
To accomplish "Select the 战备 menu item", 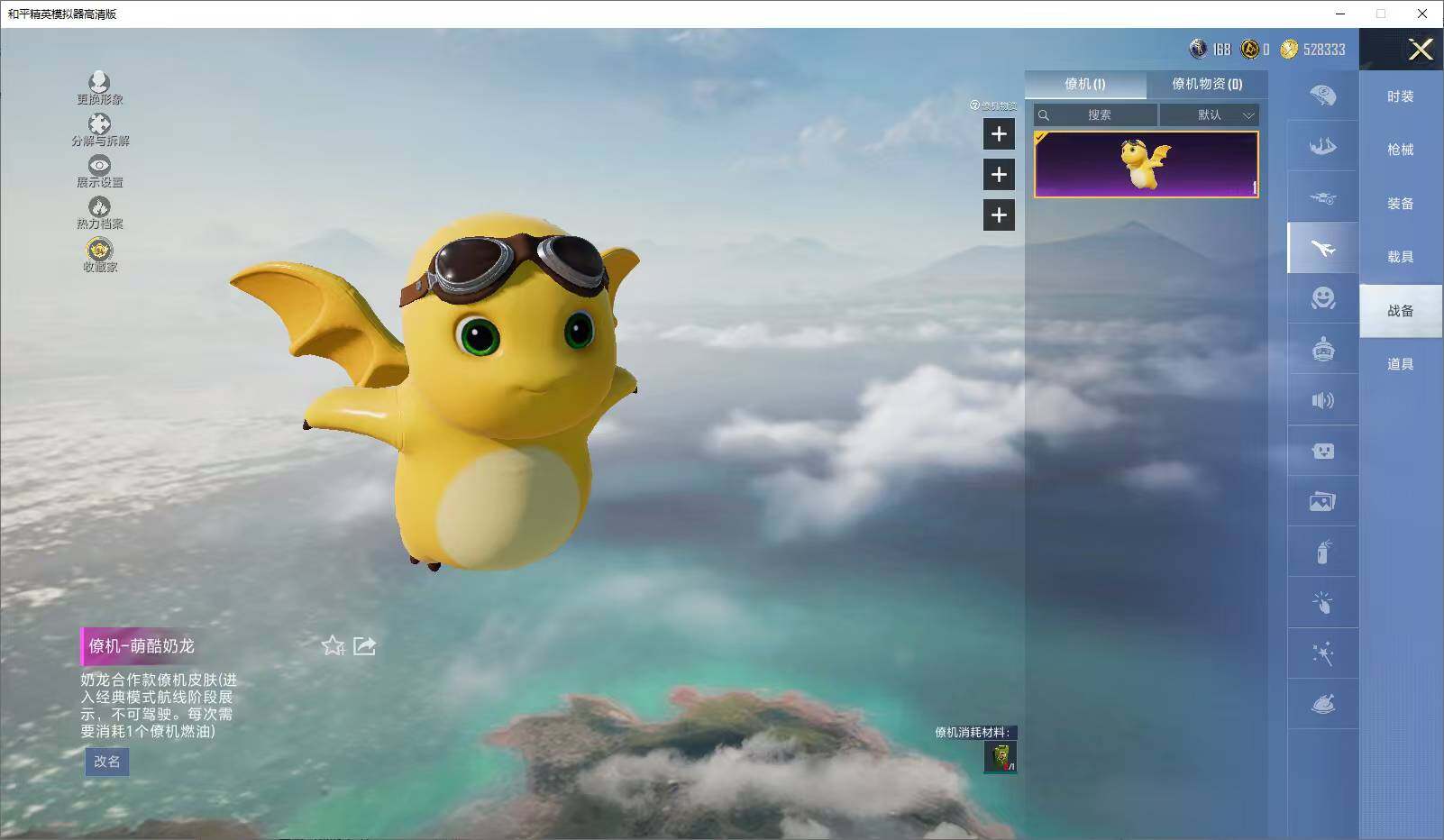I will pos(1400,311).
